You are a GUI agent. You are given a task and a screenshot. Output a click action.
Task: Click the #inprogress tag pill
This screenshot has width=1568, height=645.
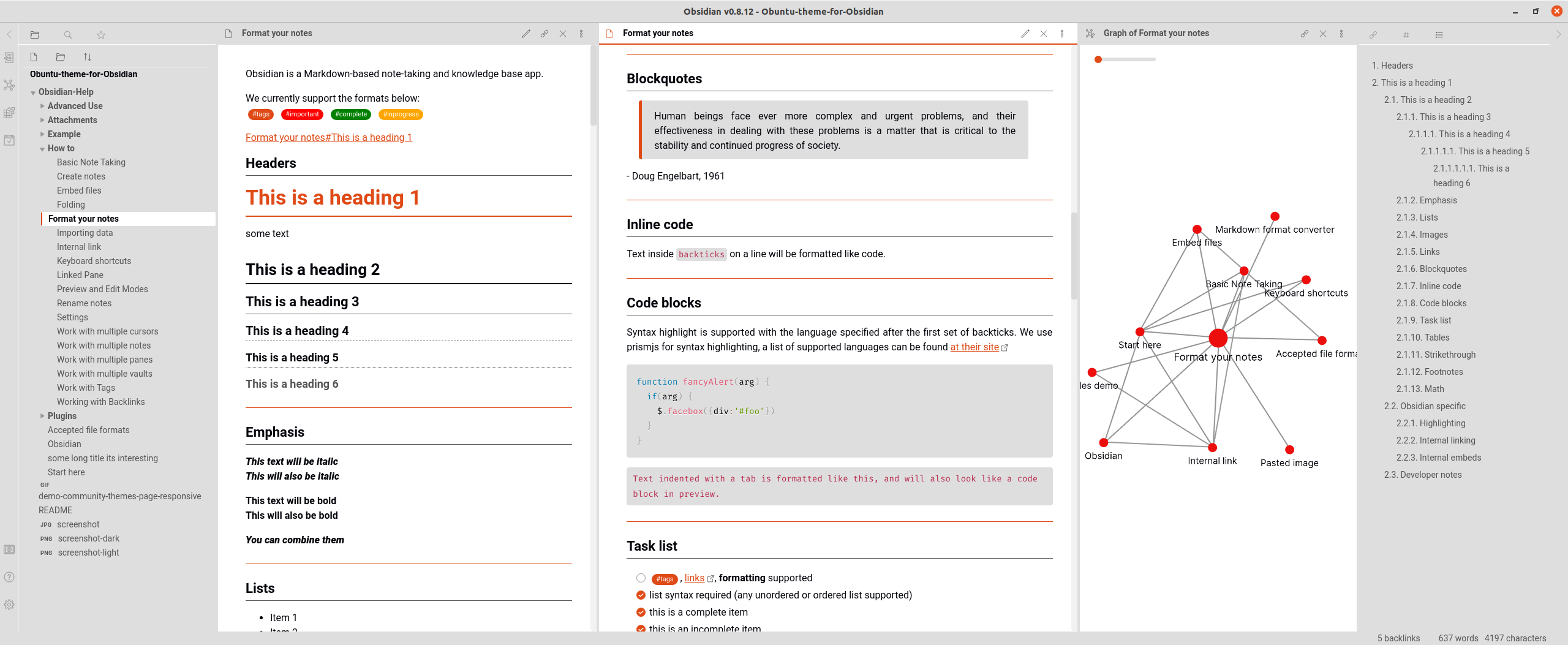(401, 115)
